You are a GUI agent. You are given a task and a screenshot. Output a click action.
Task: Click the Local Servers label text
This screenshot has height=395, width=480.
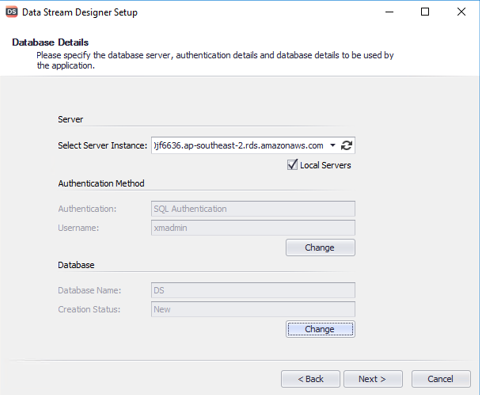pyautogui.click(x=325, y=165)
